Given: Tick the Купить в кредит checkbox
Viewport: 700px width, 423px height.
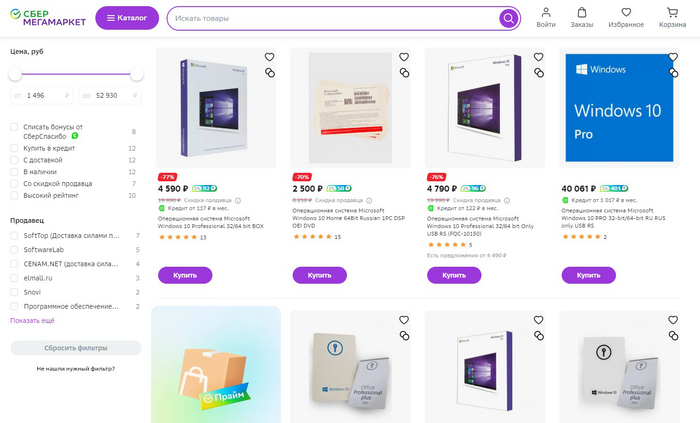Looking at the screenshot, I should 14,148.
